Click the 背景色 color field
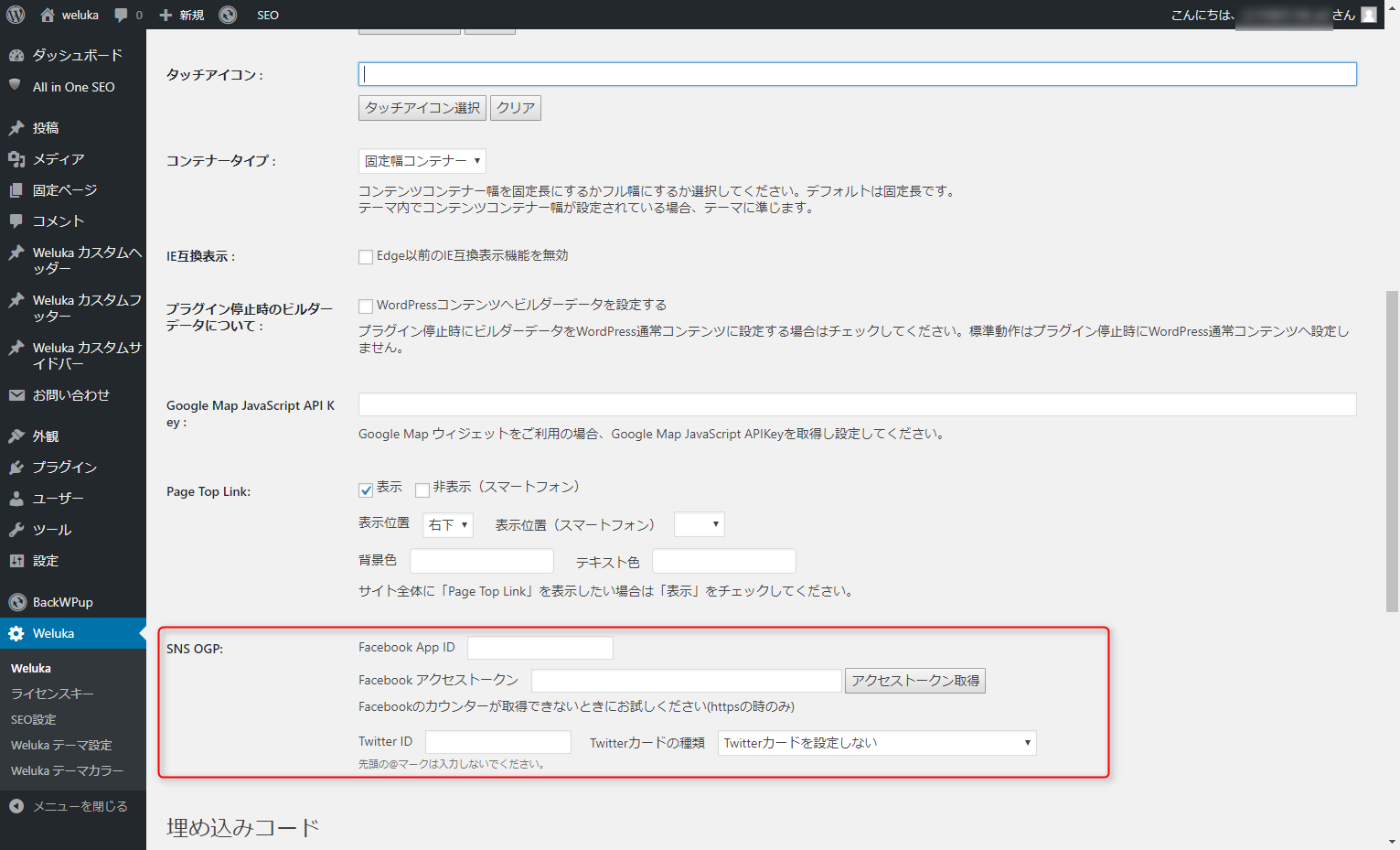This screenshot has width=1400, height=850. 482,561
